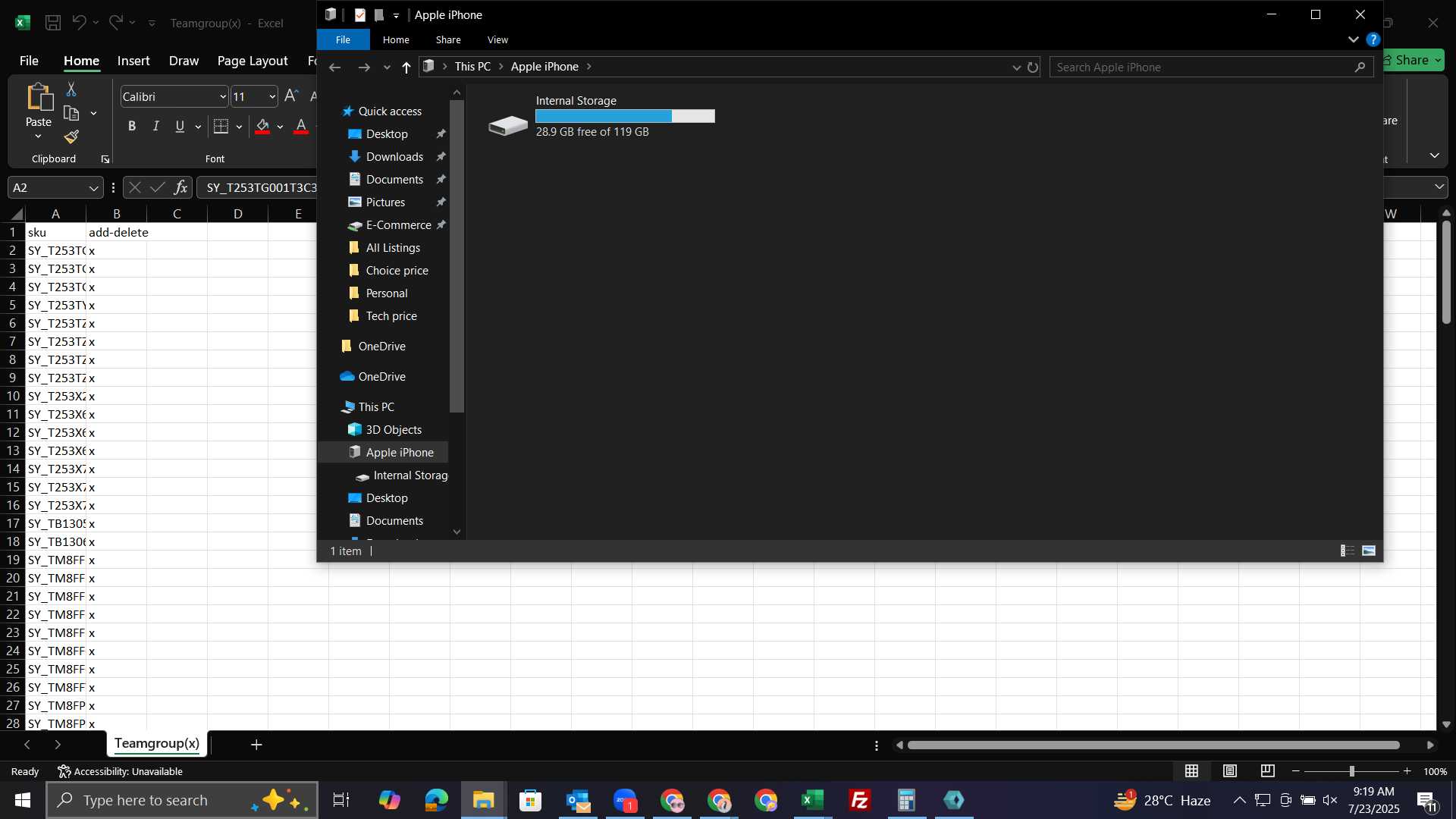Select Normal view in Excel status bar

click(1192, 771)
